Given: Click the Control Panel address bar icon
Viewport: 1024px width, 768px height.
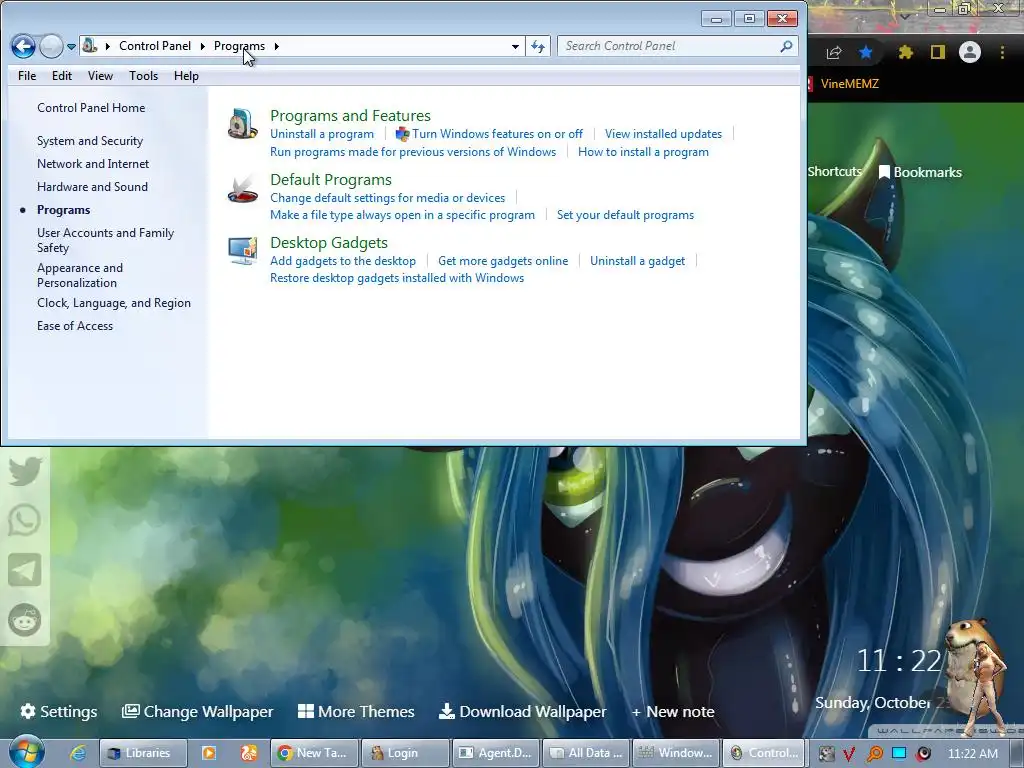Looking at the screenshot, I should (x=90, y=46).
